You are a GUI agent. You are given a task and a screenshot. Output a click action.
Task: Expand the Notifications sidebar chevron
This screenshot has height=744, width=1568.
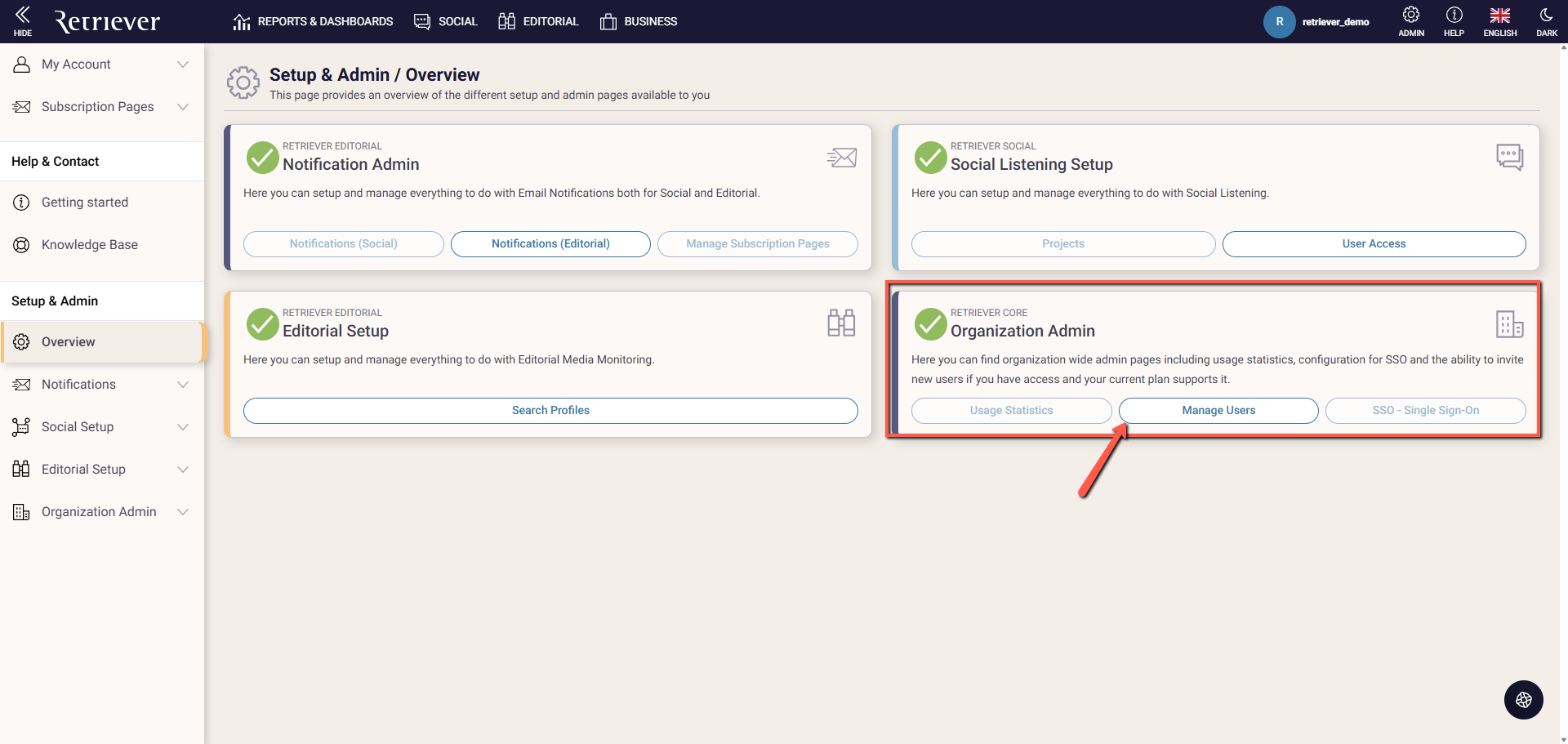tap(183, 385)
